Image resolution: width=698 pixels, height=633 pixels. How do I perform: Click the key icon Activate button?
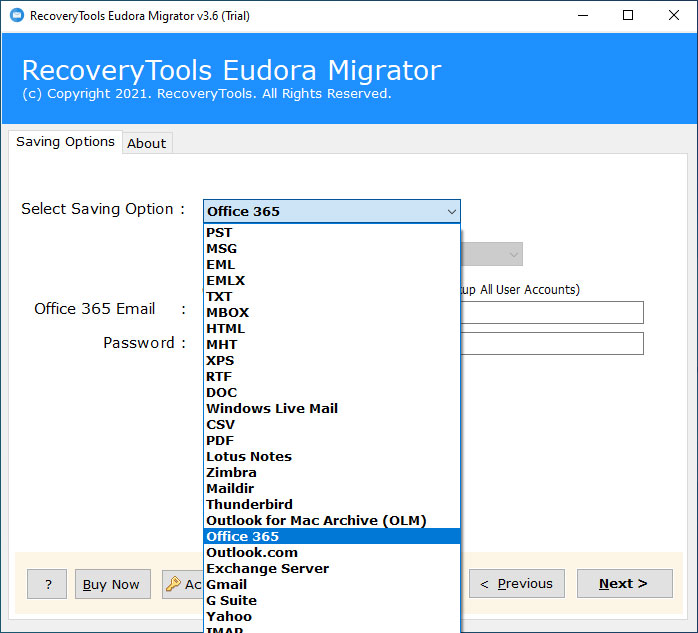pyautogui.click(x=183, y=584)
